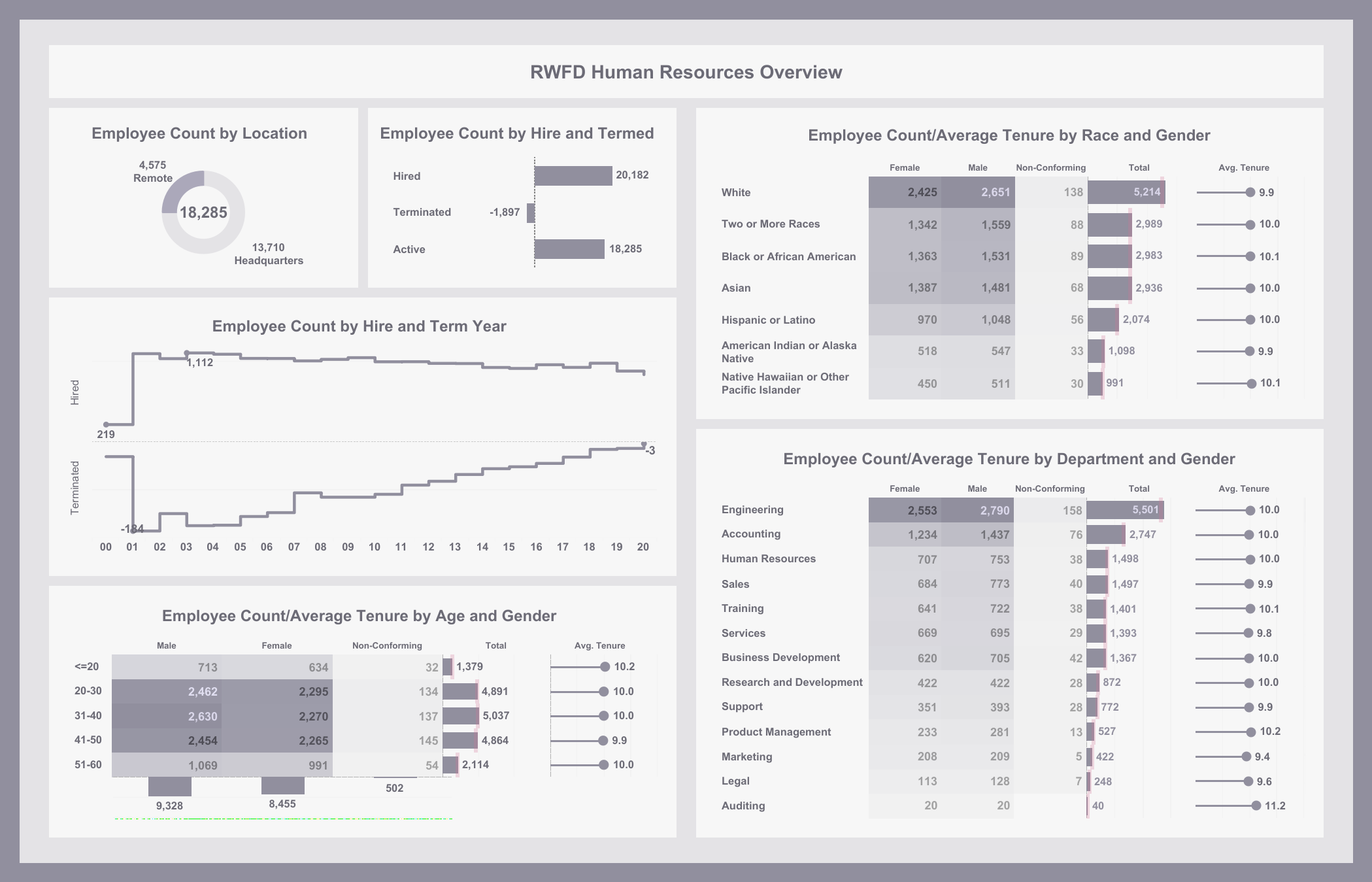Viewport: 1372px width, 882px height.
Task: Click the 219 start point on the Hired line
Action: point(106,425)
